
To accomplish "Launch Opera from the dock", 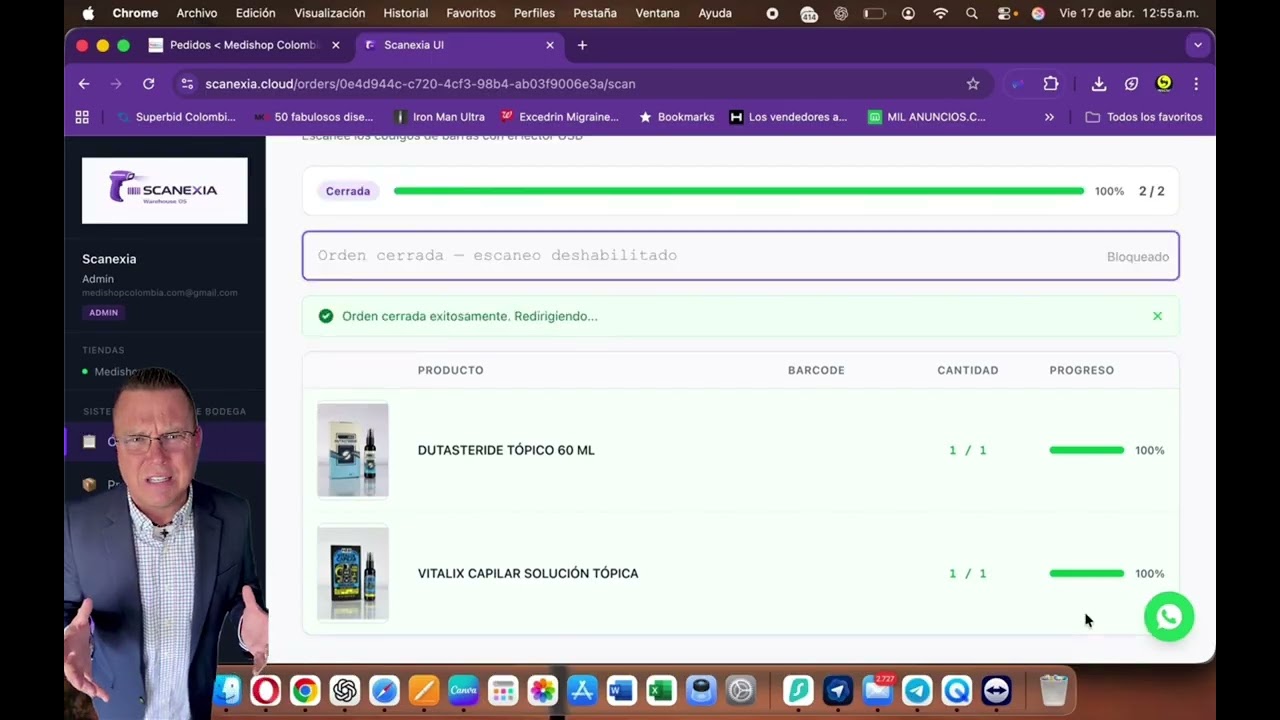I will tap(265, 690).
